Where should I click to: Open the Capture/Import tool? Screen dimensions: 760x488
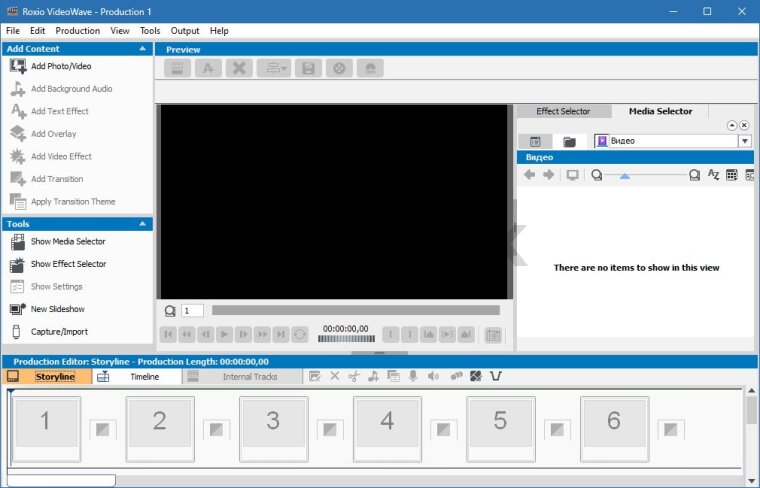58,332
